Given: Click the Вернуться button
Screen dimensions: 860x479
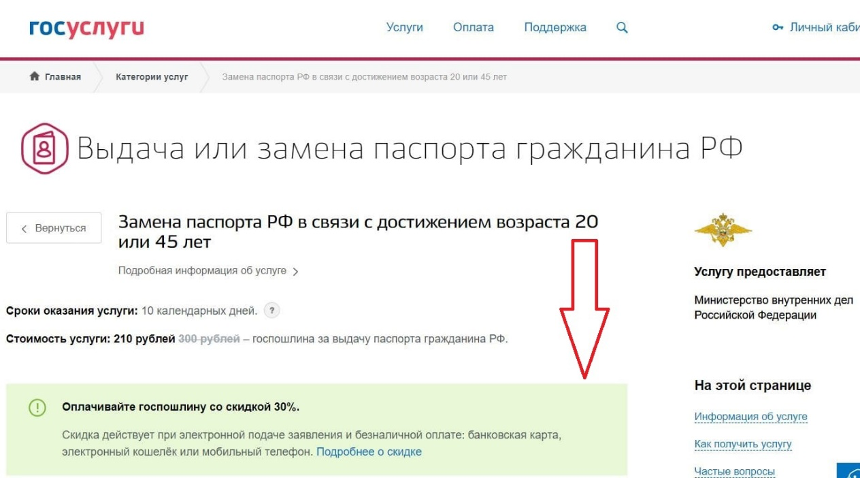Looking at the screenshot, I should [x=54, y=228].
